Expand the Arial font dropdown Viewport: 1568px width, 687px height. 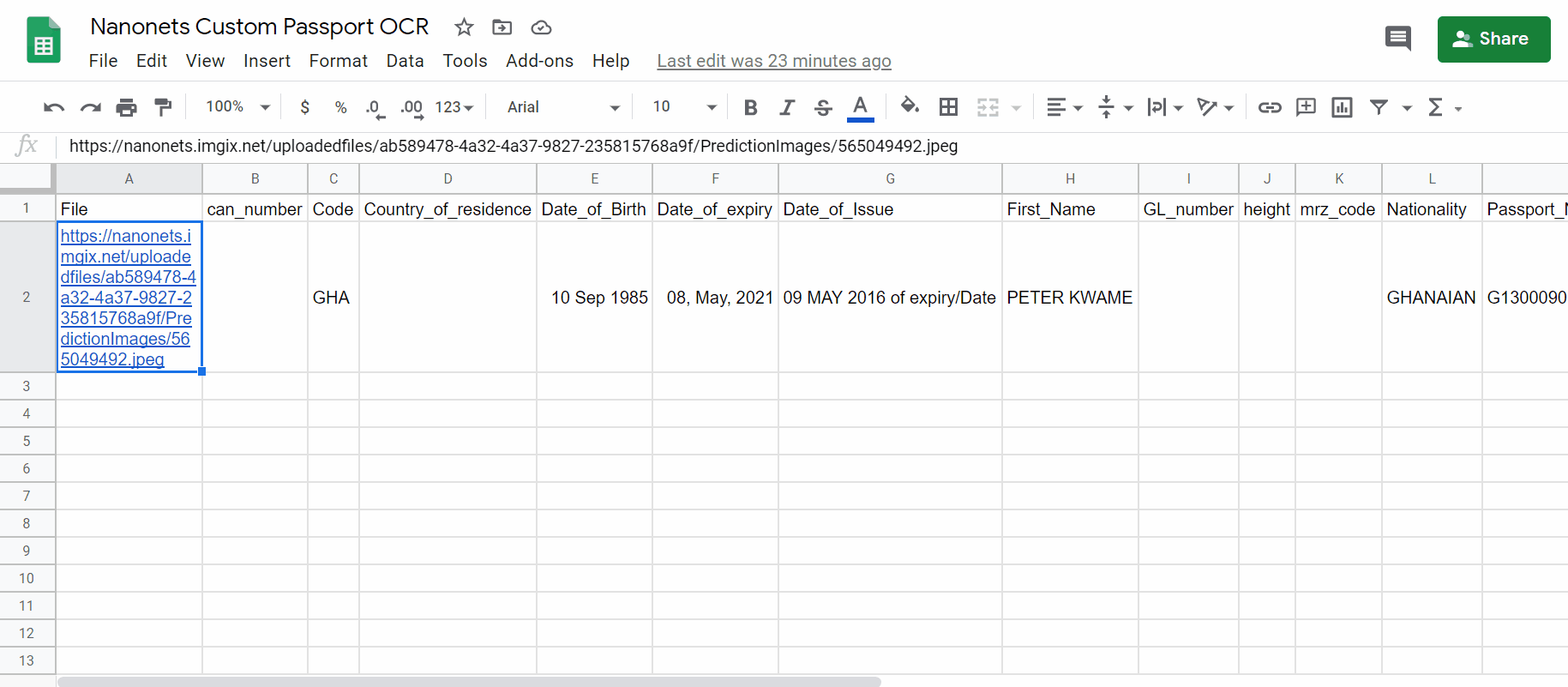[x=562, y=107]
